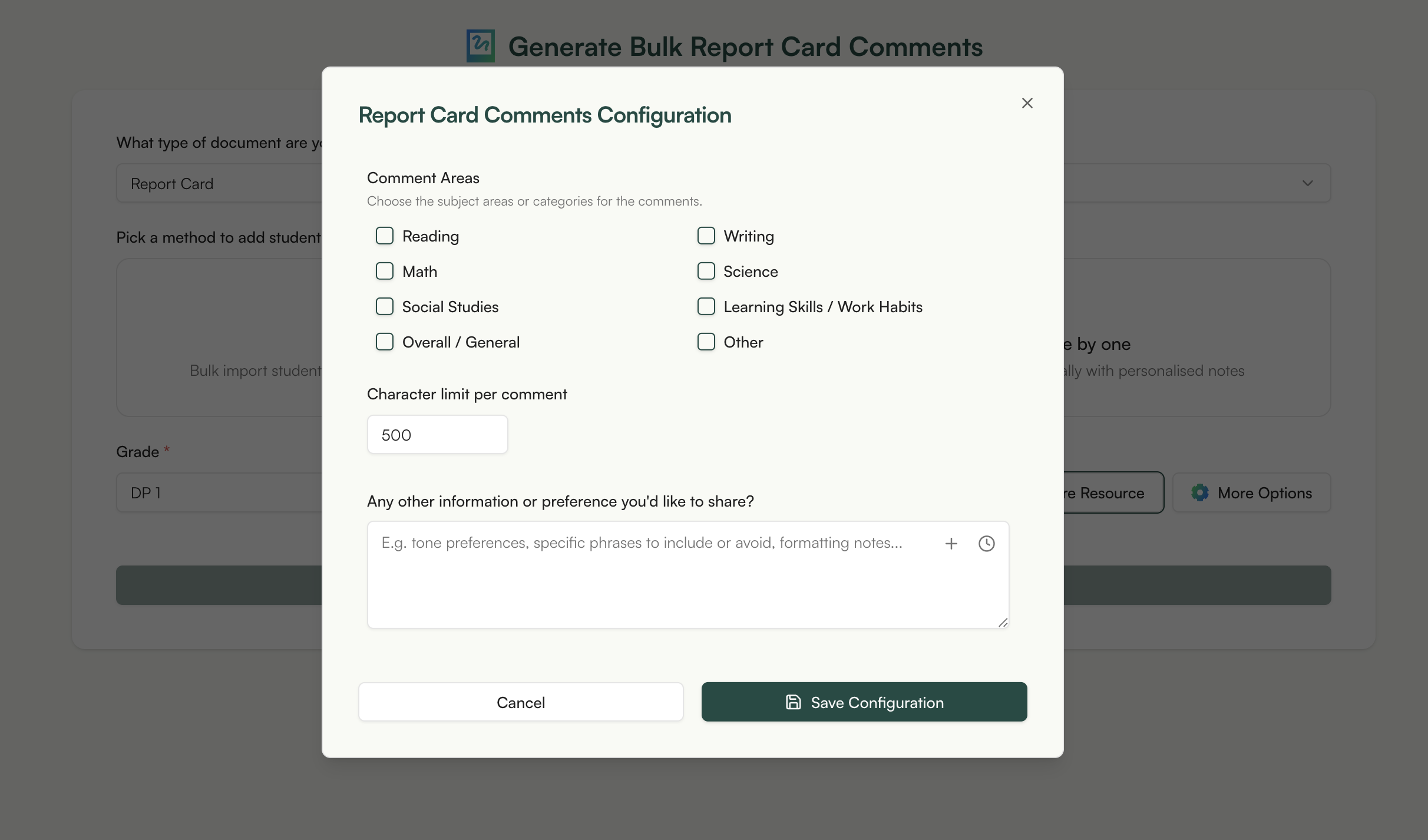The height and width of the screenshot is (840, 1428).
Task: Select the Math comment area
Action: click(385, 271)
